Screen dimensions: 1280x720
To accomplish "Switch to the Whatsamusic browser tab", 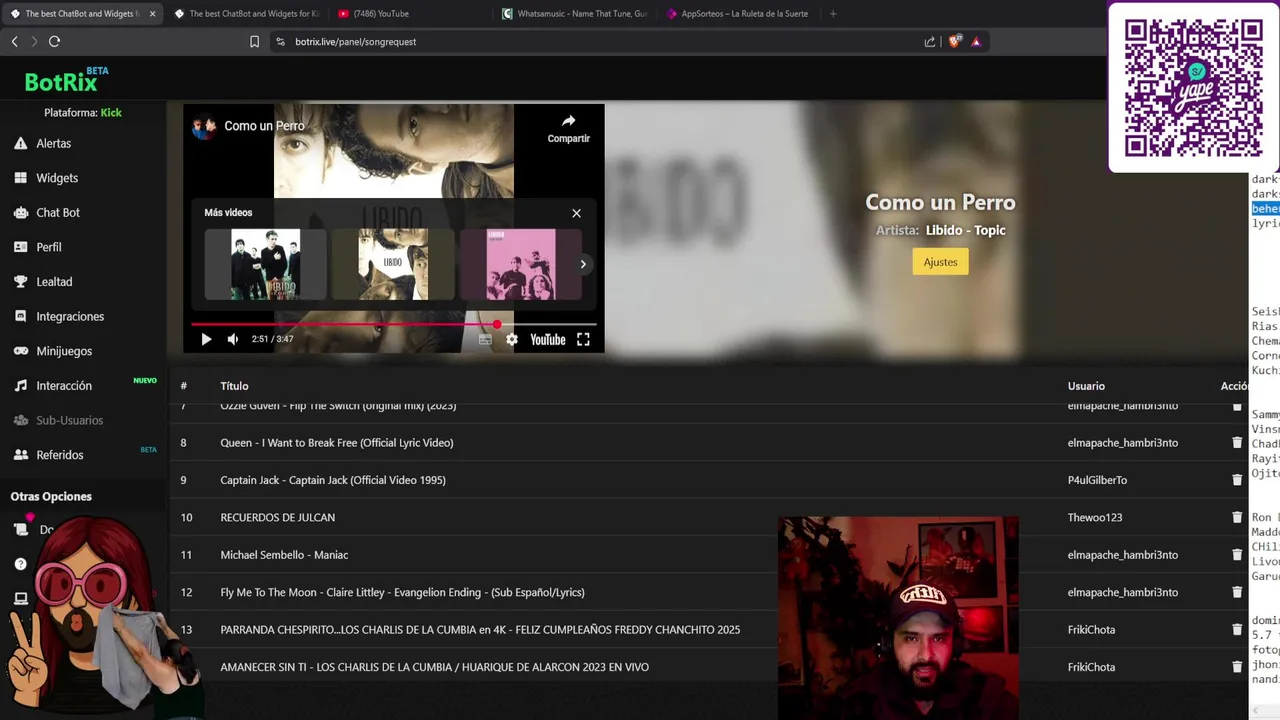I will [x=574, y=14].
